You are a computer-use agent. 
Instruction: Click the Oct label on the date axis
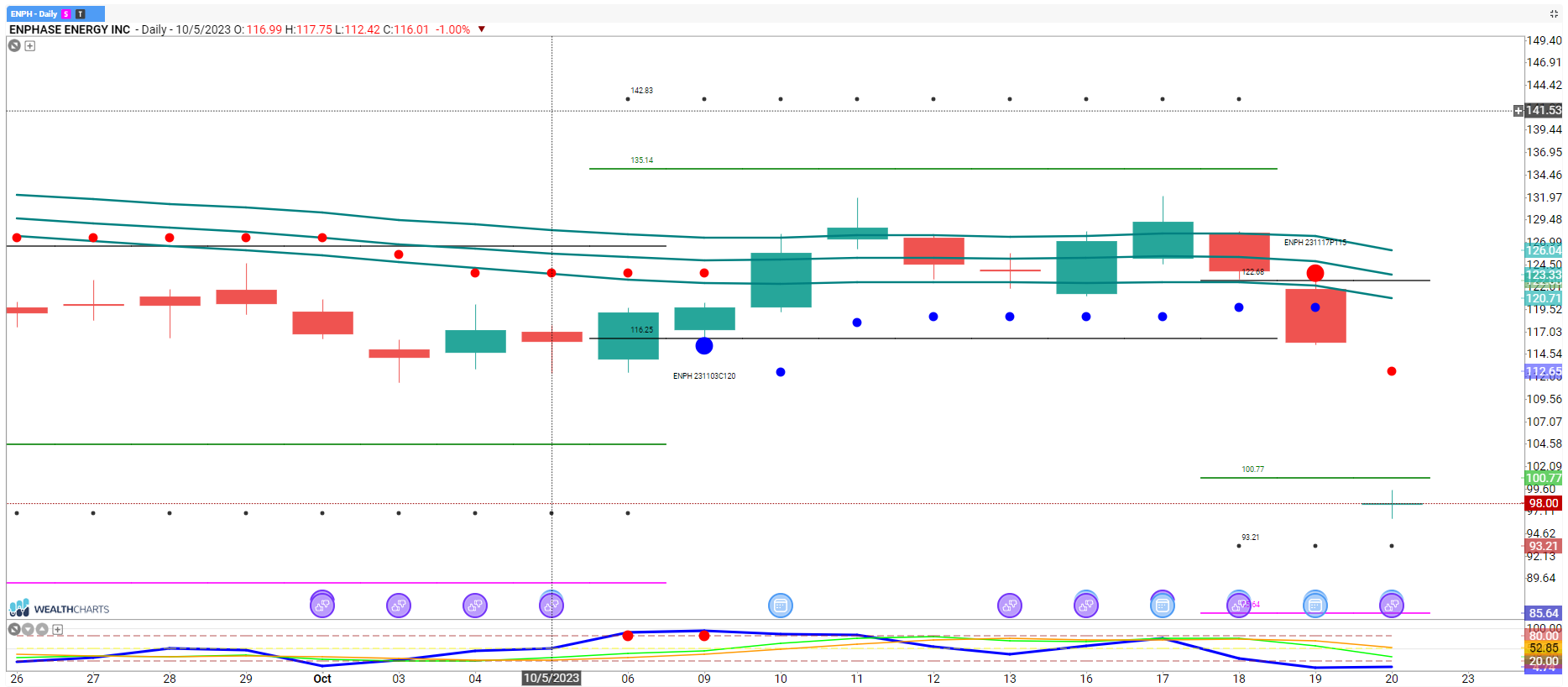322,679
